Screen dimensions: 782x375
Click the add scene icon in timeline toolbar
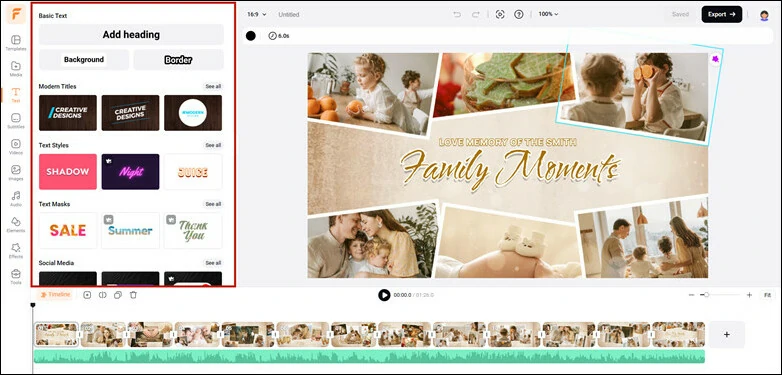87,295
